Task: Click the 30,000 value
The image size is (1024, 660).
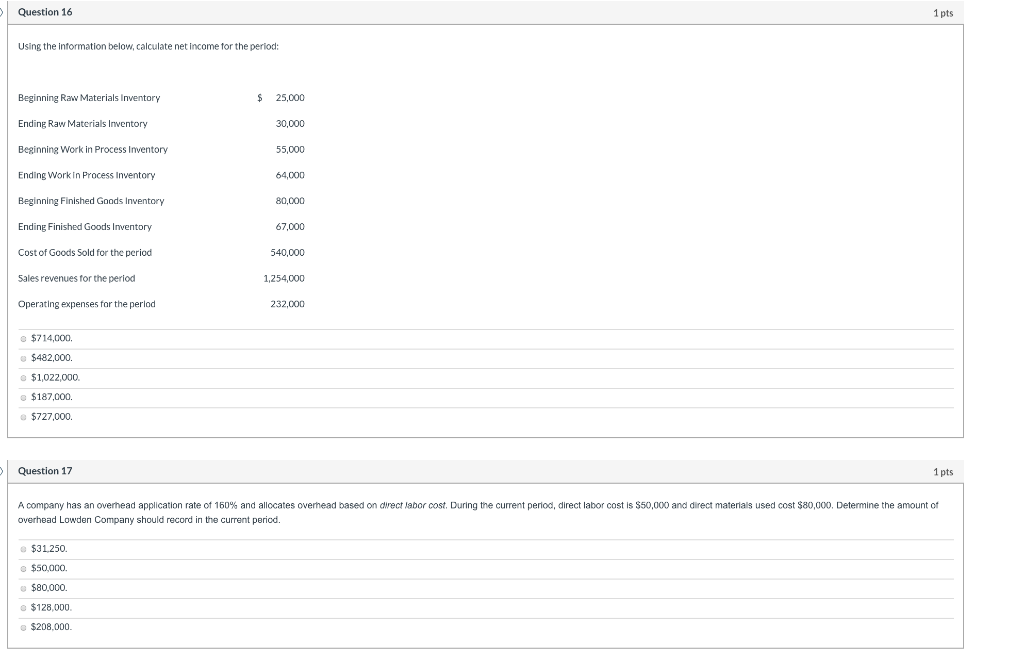Action: [290, 124]
